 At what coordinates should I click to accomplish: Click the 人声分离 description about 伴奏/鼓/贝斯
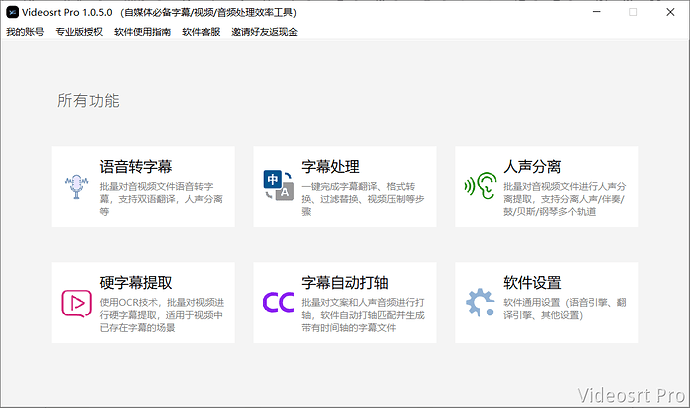(x=565, y=199)
